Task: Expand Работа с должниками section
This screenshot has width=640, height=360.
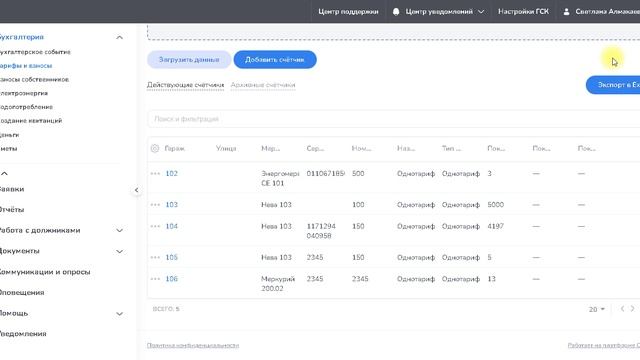Action: click(x=119, y=231)
